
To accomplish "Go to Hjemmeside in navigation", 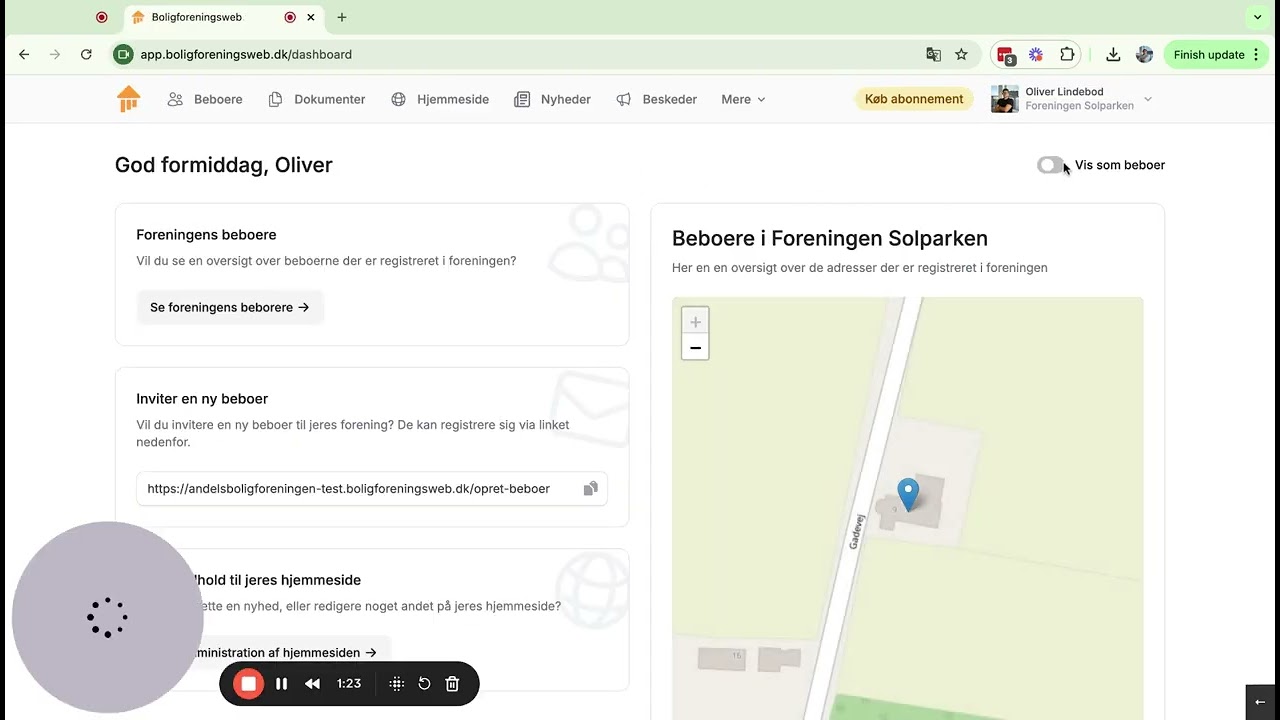I will pyautogui.click(x=440, y=99).
